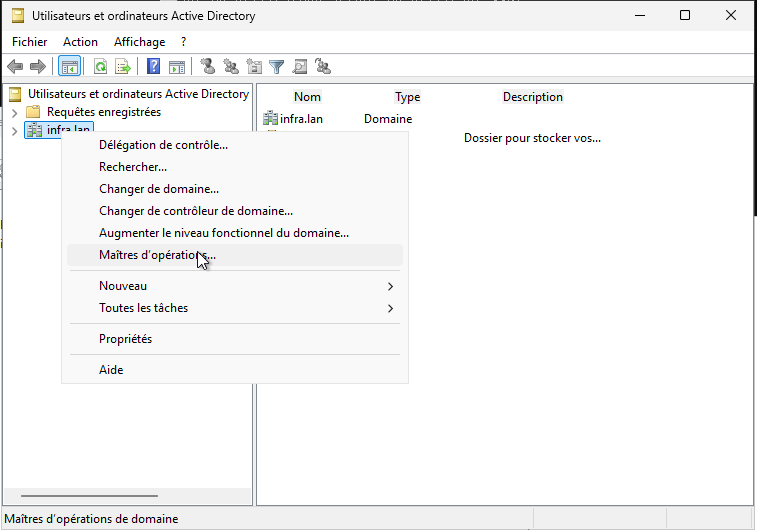Screen dimensions: 757x530
Task: Toggle the show/hide console tree button
Action: point(70,67)
